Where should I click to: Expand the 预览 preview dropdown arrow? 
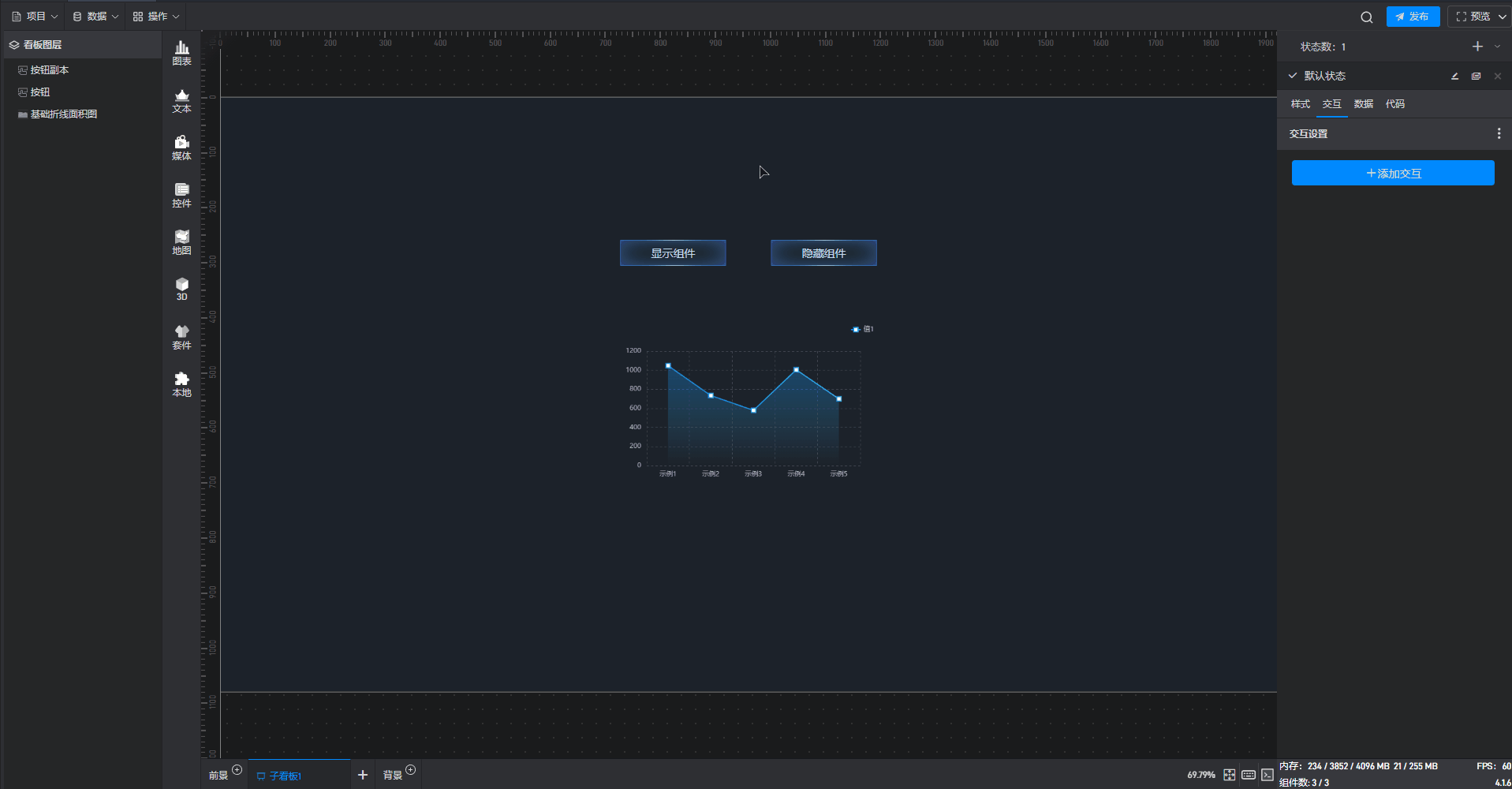pyautogui.click(x=1502, y=17)
